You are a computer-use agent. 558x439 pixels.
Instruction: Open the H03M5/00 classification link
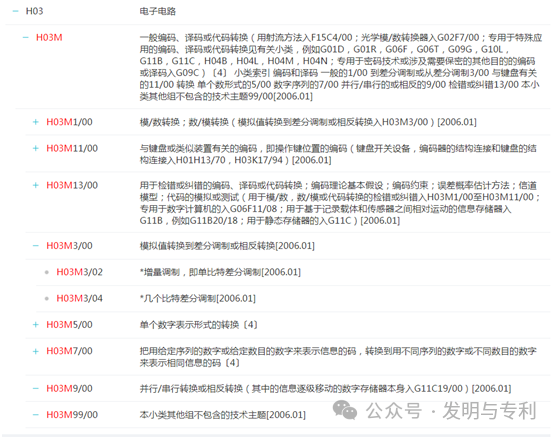click(69, 325)
